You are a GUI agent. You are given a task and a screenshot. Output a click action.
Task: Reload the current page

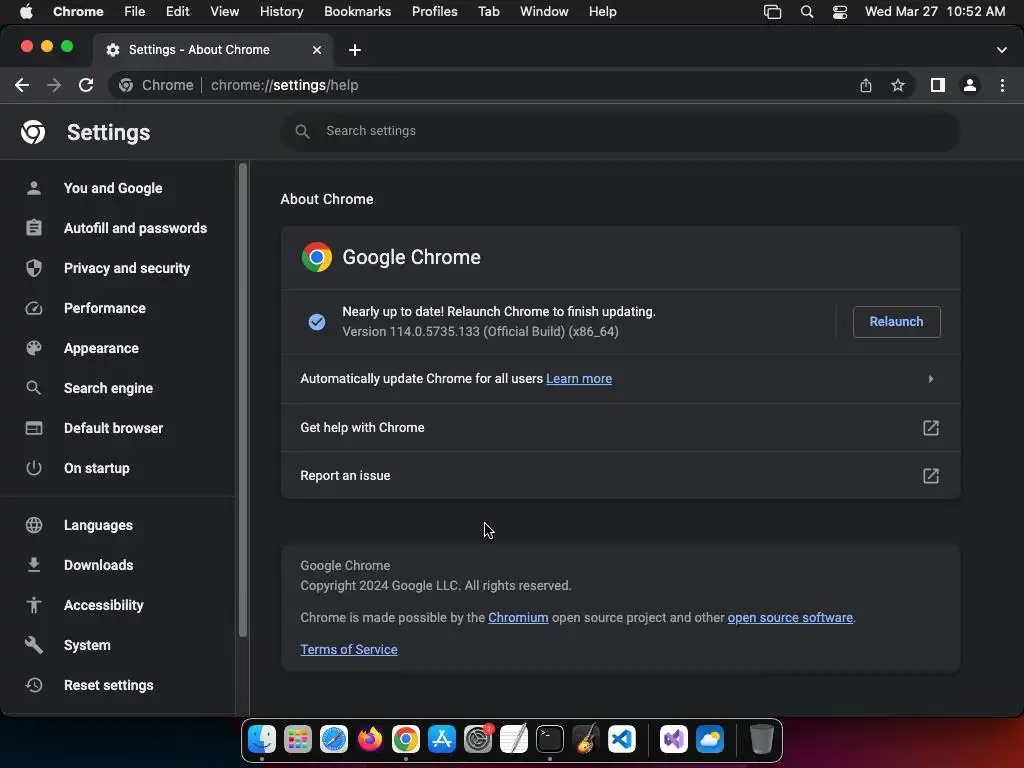pyautogui.click(x=86, y=85)
